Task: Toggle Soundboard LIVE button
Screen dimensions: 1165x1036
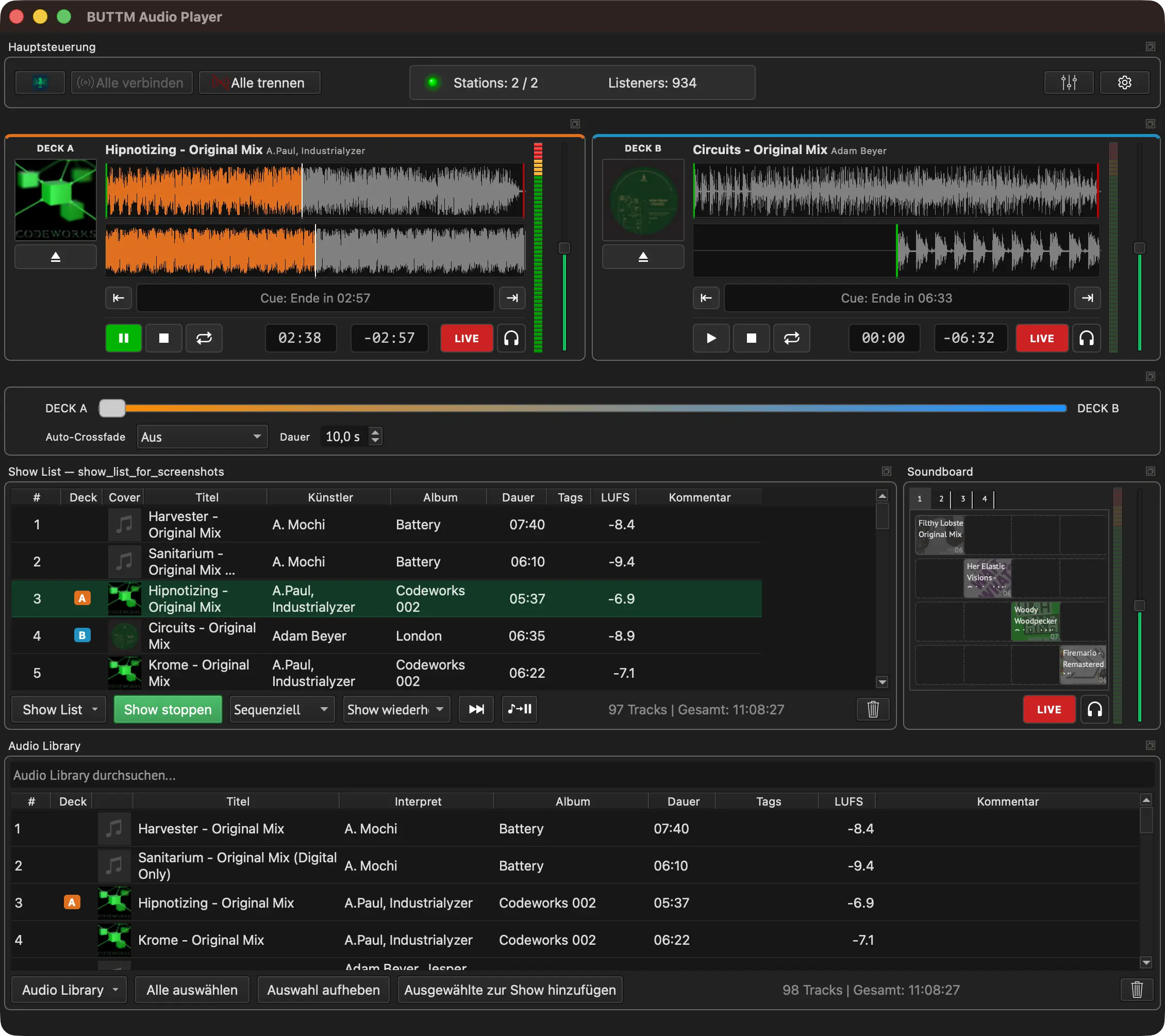Action: coord(1048,709)
